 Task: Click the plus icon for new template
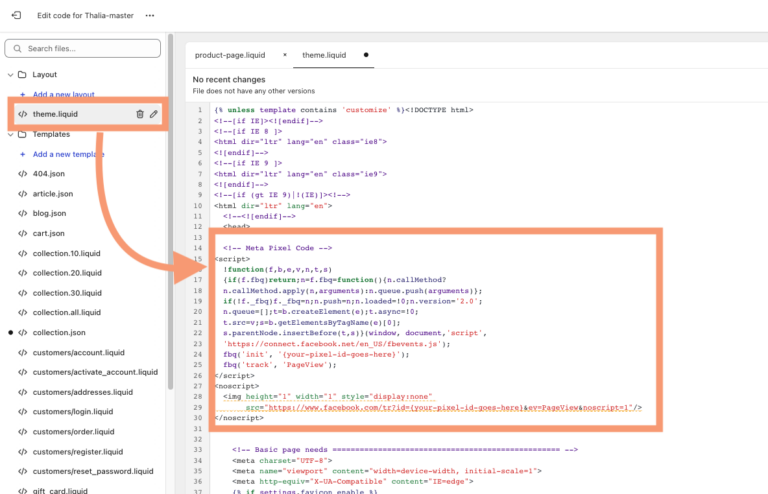[x=22, y=154]
